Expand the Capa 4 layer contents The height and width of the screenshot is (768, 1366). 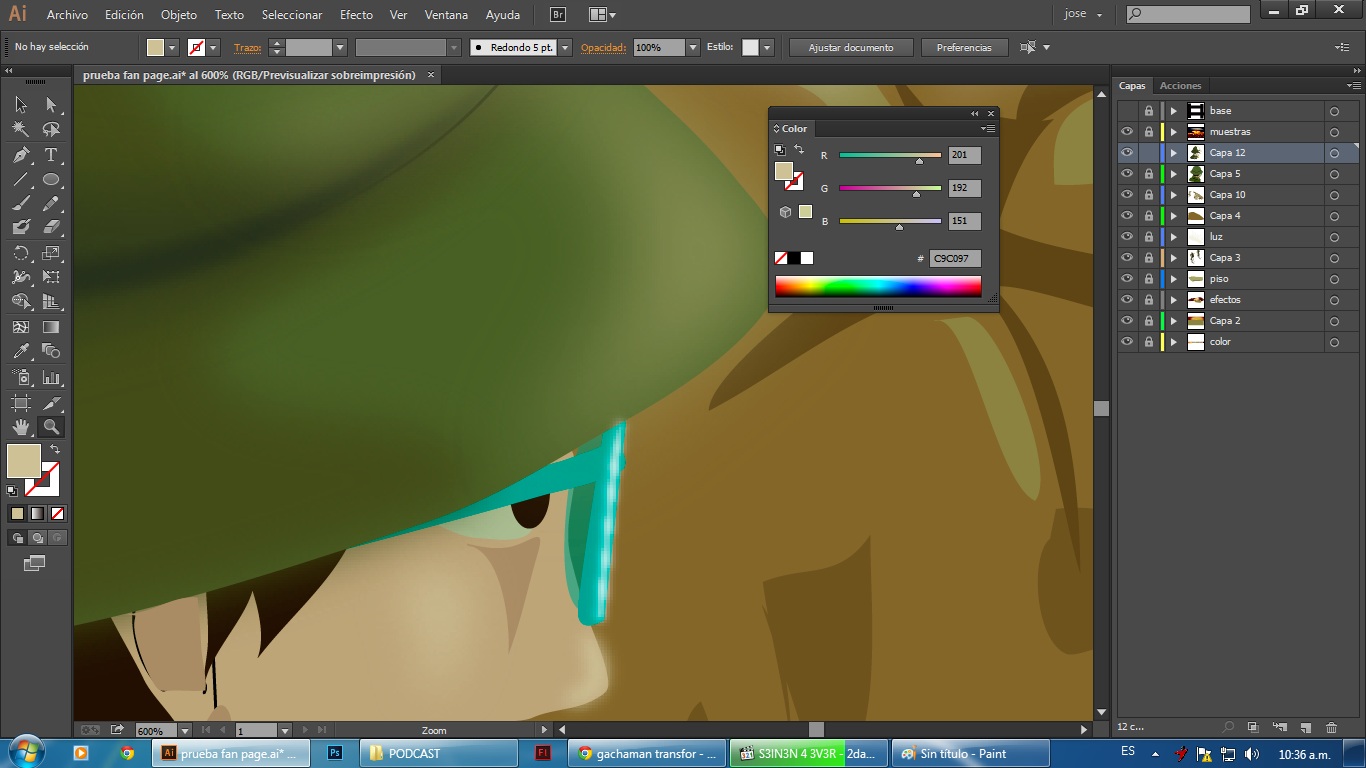click(x=1174, y=216)
